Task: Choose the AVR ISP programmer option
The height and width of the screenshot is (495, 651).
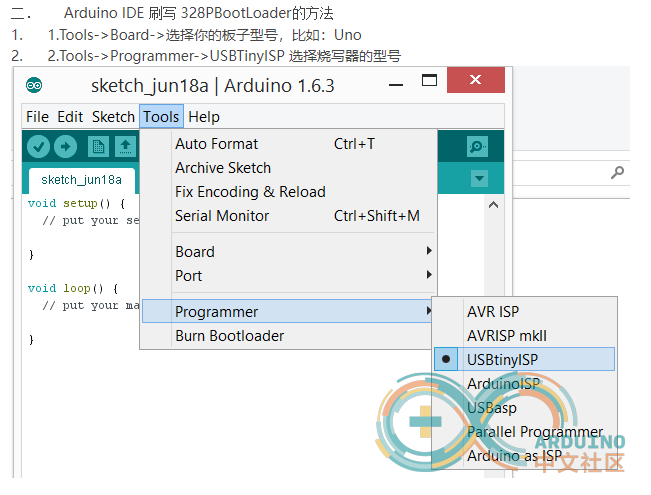Action: point(493,312)
